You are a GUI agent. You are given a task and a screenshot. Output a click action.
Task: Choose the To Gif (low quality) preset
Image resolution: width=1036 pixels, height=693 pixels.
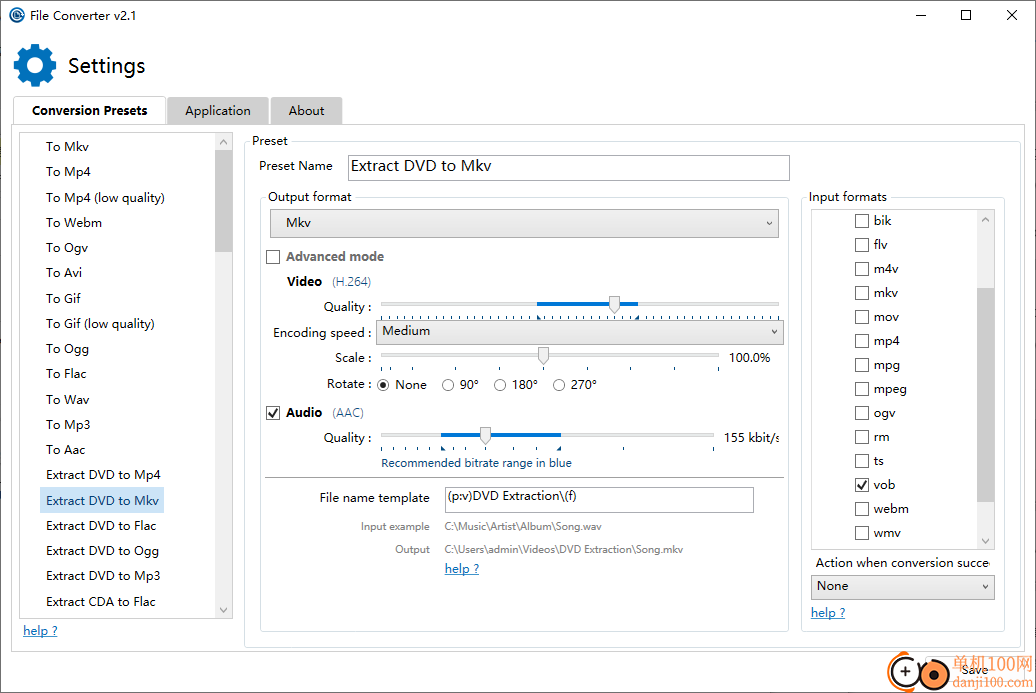coord(100,324)
